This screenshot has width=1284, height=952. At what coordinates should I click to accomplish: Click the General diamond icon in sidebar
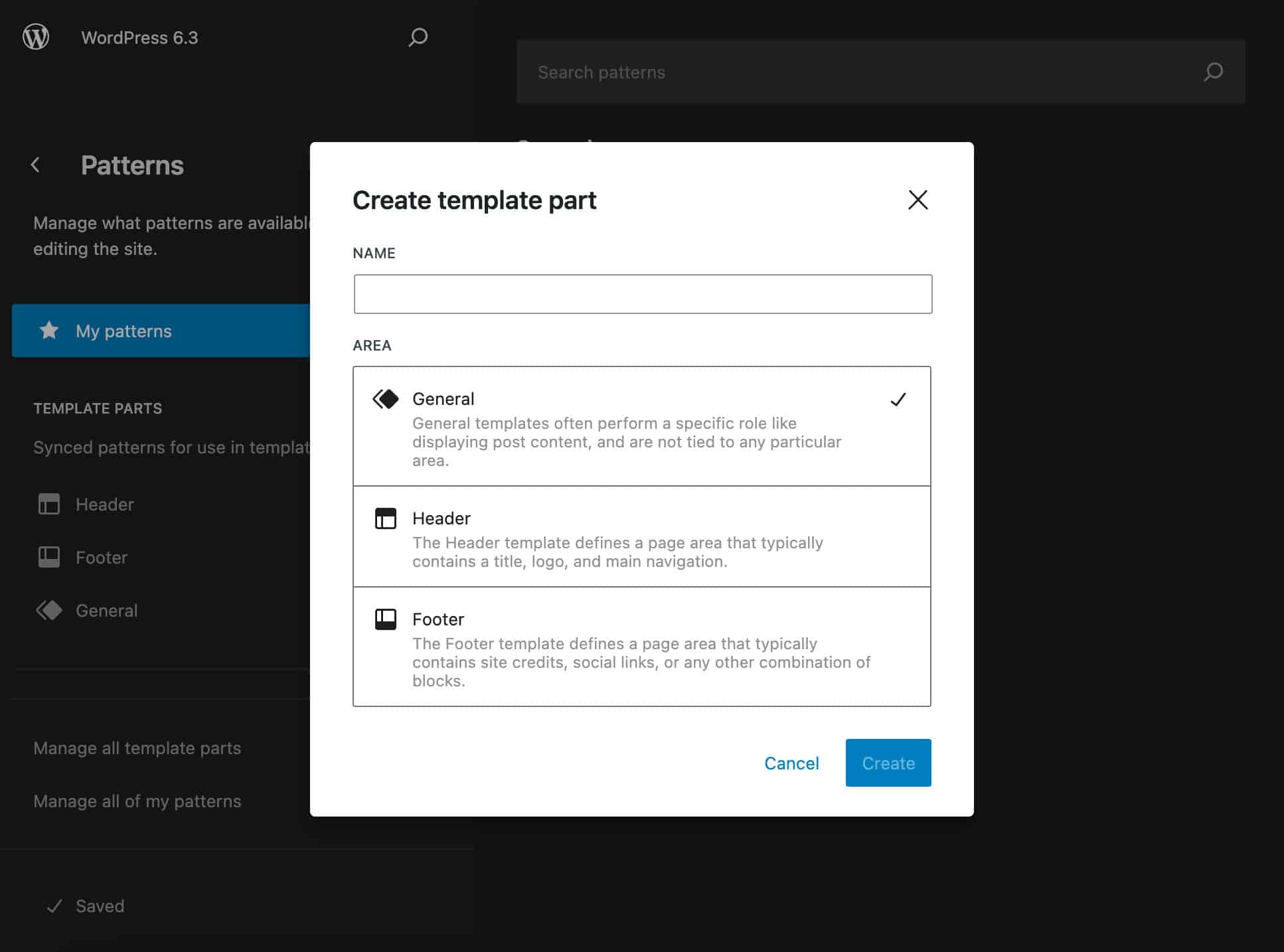49,610
